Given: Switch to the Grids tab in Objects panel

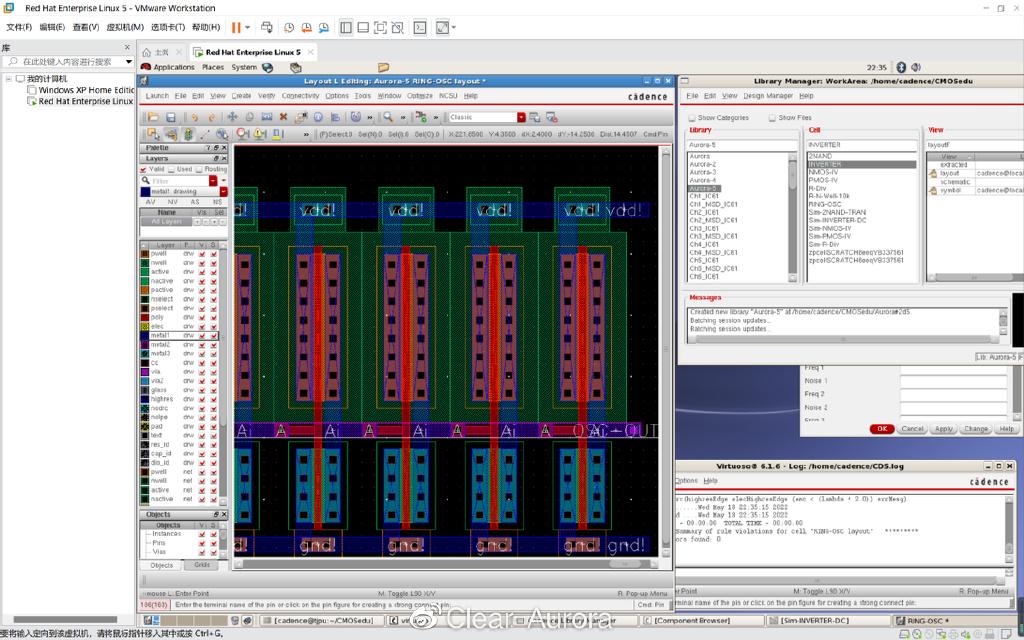Looking at the screenshot, I should pos(202,566).
